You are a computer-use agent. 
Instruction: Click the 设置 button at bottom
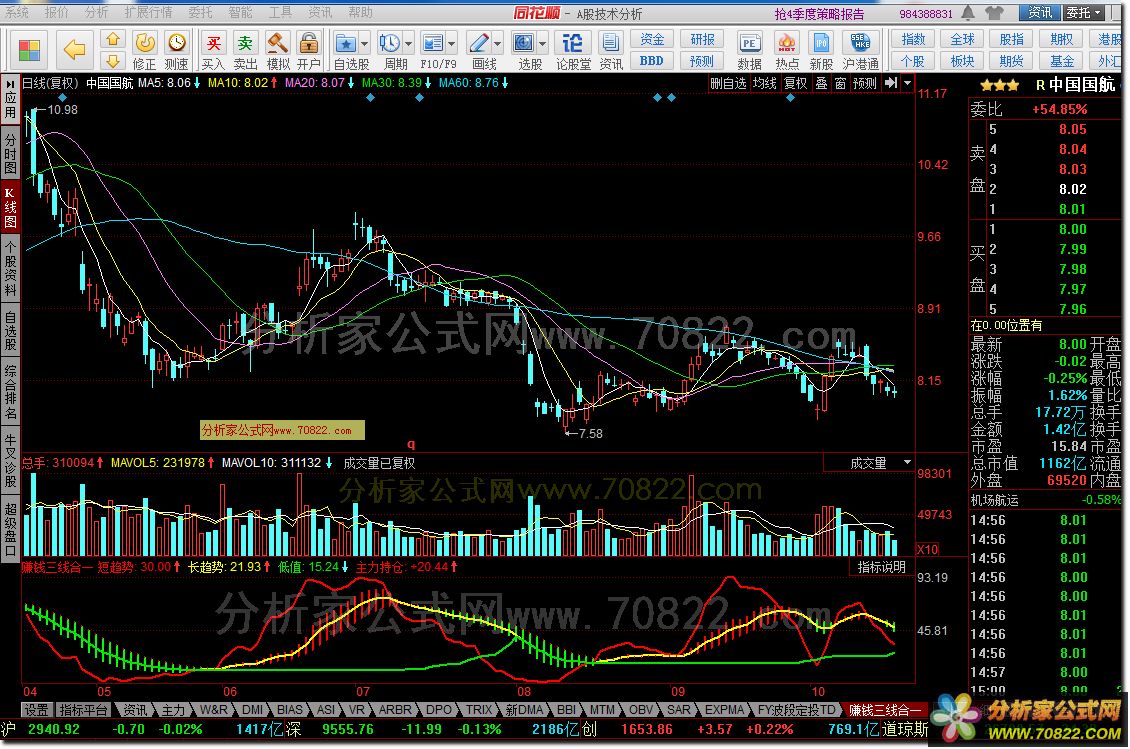pyautogui.click(x=37, y=710)
